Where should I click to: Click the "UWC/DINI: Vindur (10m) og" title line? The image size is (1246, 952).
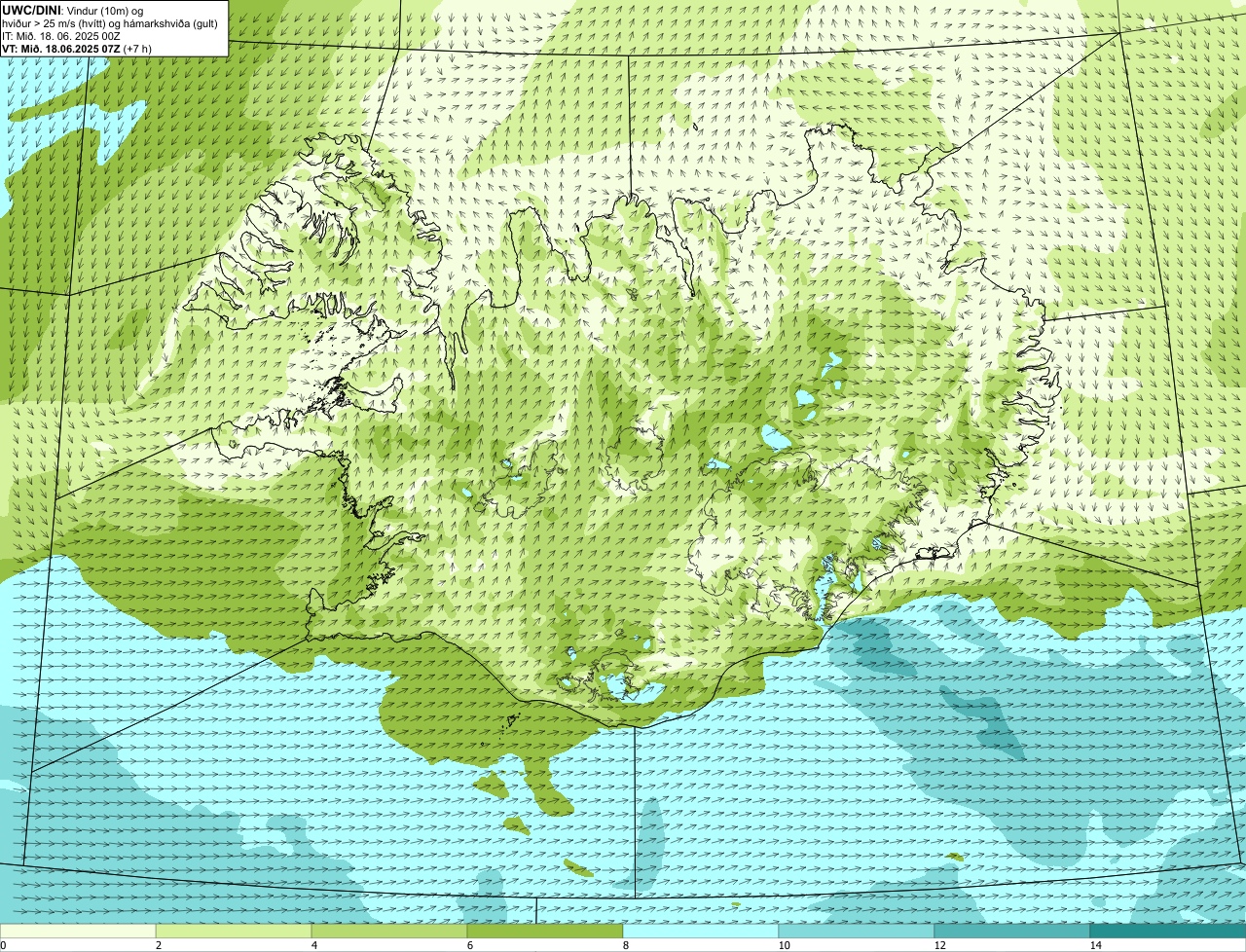coord(73,10)
